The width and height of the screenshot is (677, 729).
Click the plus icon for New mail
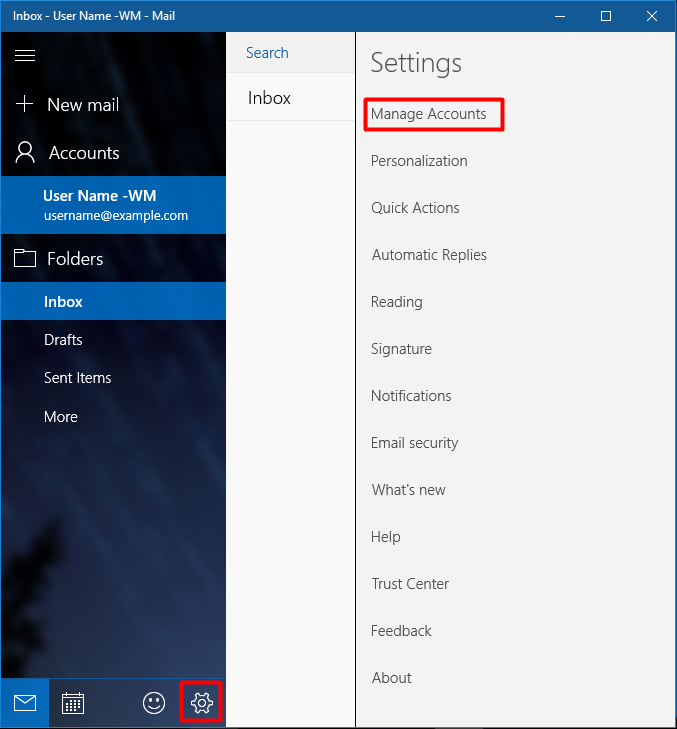pyautogui.click(x=25, y=105)
